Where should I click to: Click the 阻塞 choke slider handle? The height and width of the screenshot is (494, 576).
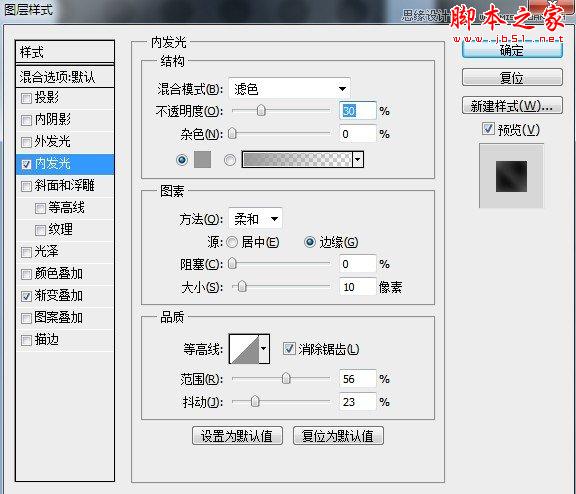(232, 263)
